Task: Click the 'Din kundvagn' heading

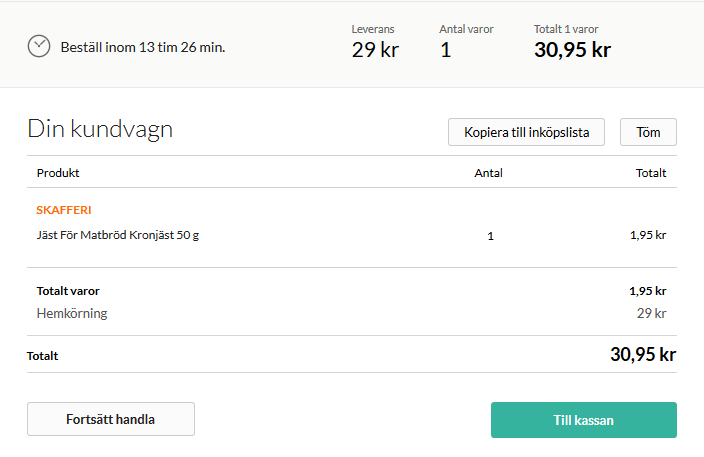Action: (x=100, y=129)
